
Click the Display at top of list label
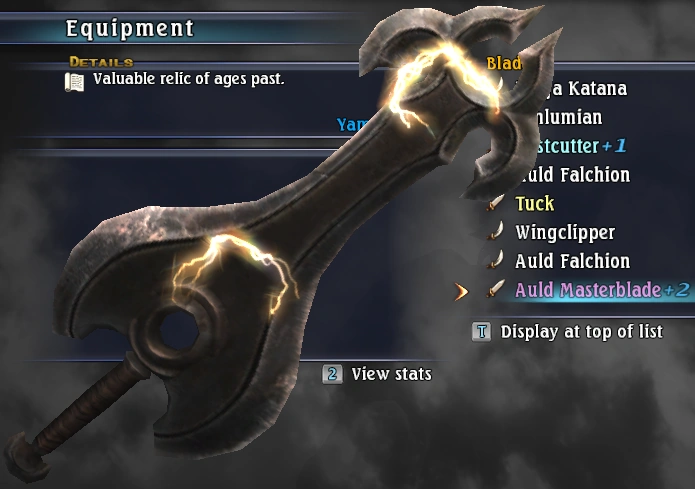(582, 332)
